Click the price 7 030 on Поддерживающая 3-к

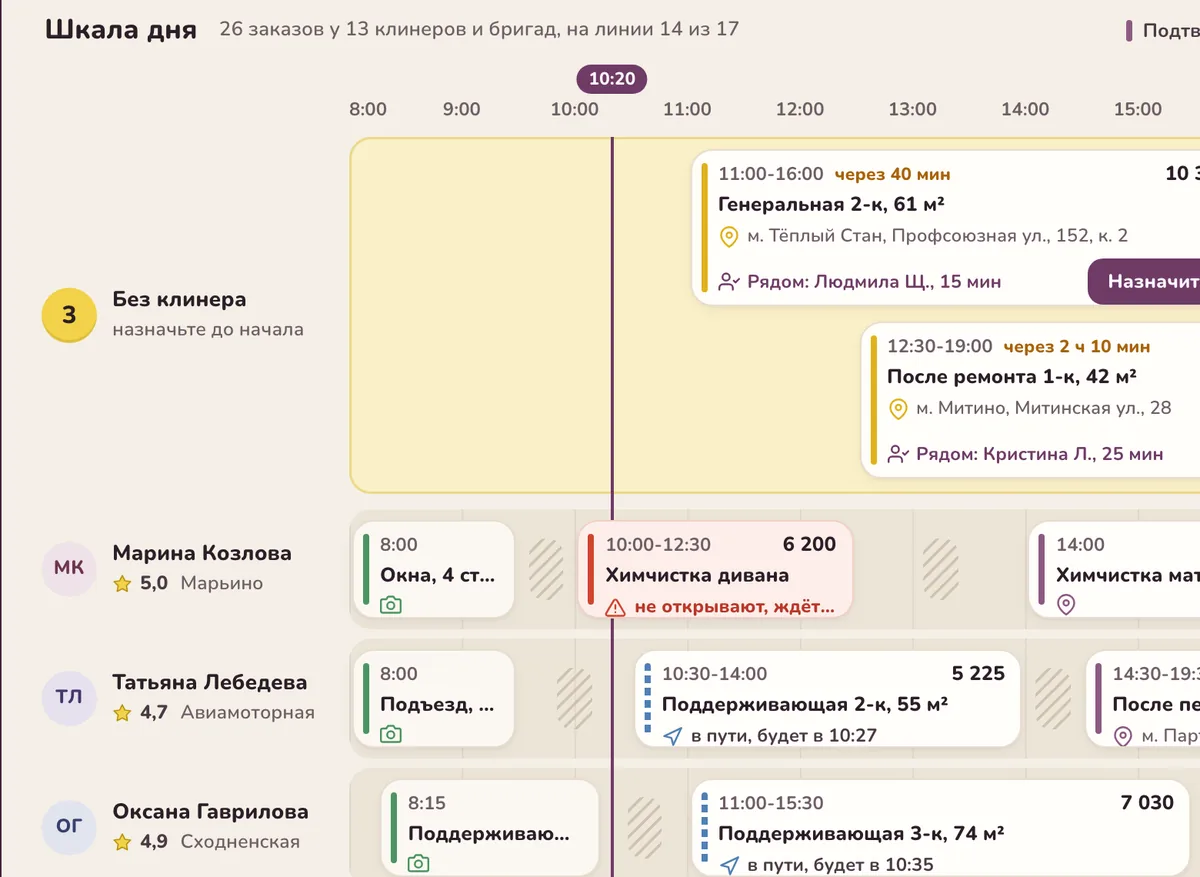click(1147, 803)
